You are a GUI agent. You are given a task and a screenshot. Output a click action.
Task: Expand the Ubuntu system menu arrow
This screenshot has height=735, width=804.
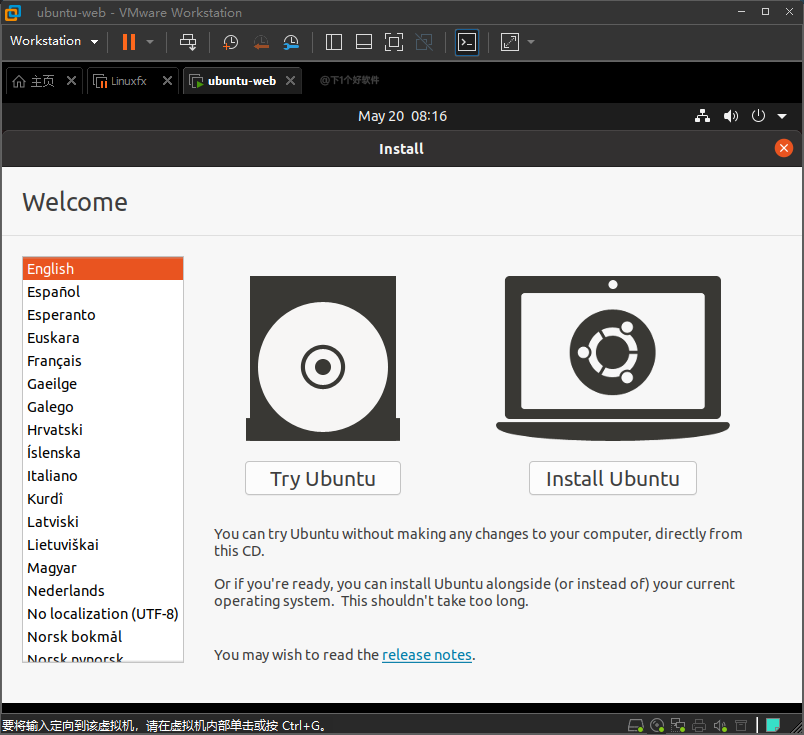click(x=782, y=116)
